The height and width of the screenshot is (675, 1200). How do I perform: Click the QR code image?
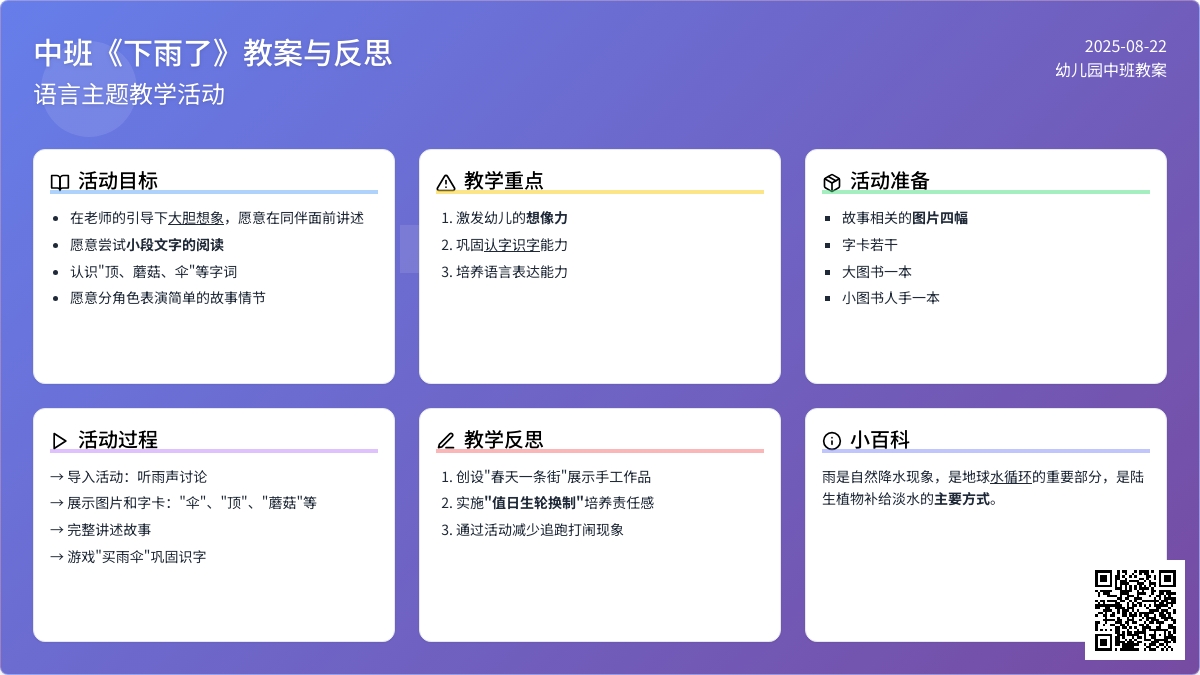[x=1135, y=610]
